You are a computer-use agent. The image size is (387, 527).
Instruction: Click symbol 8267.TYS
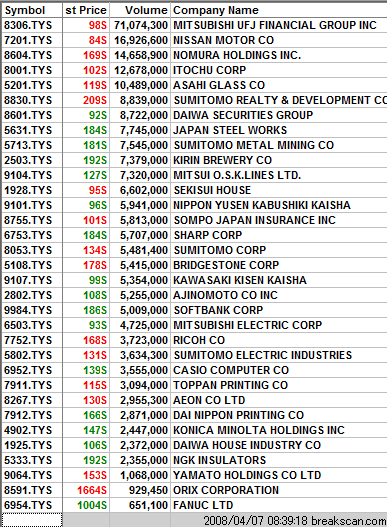click(x=28, y=400)
